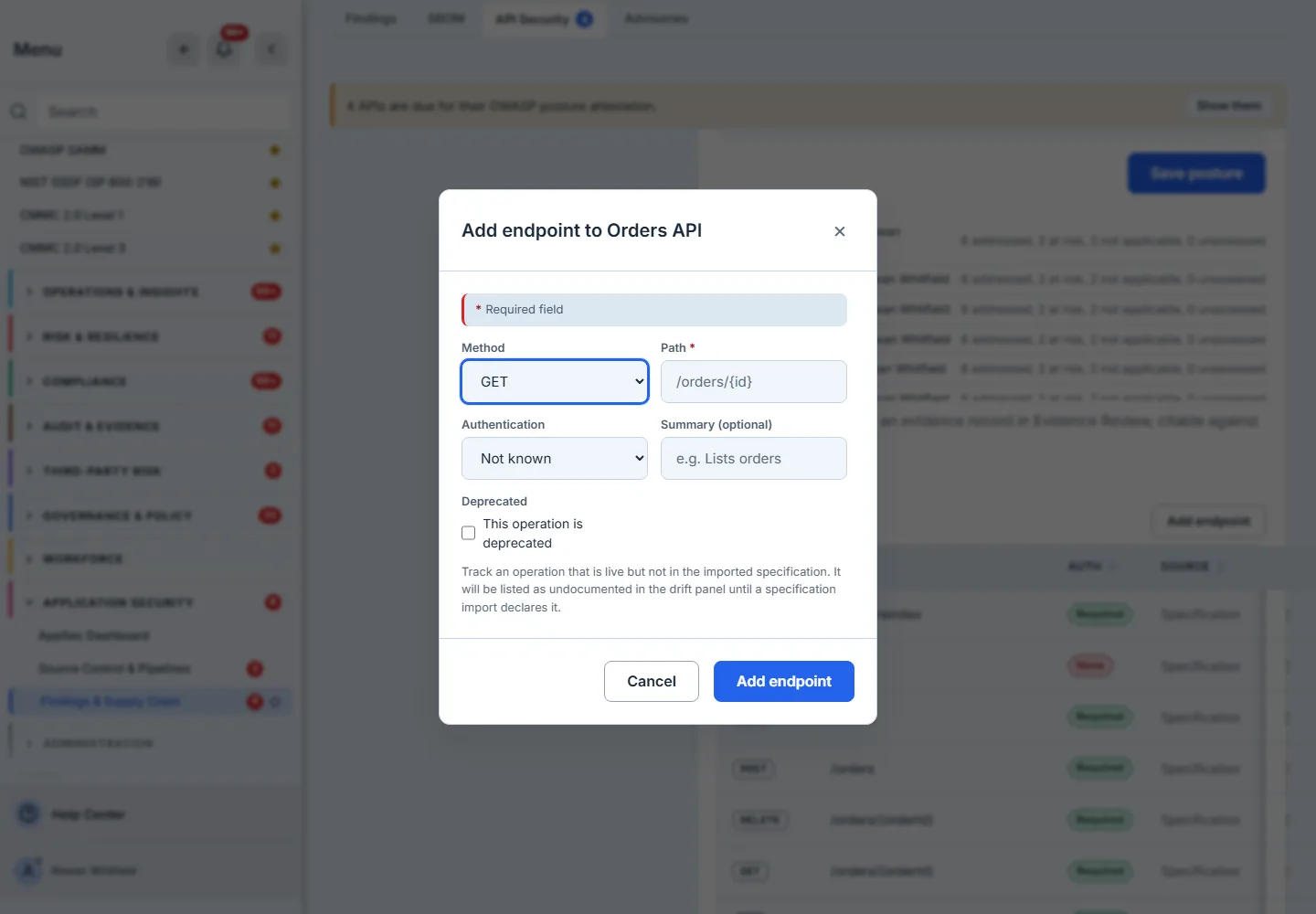Expand the Third-Party Risk section

151,471
